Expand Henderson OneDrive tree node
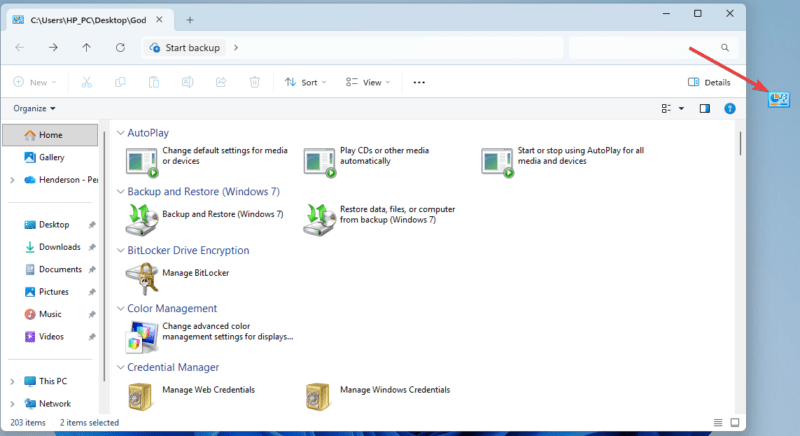Screen dimensions: 800x436 click(x=12, y=180)
